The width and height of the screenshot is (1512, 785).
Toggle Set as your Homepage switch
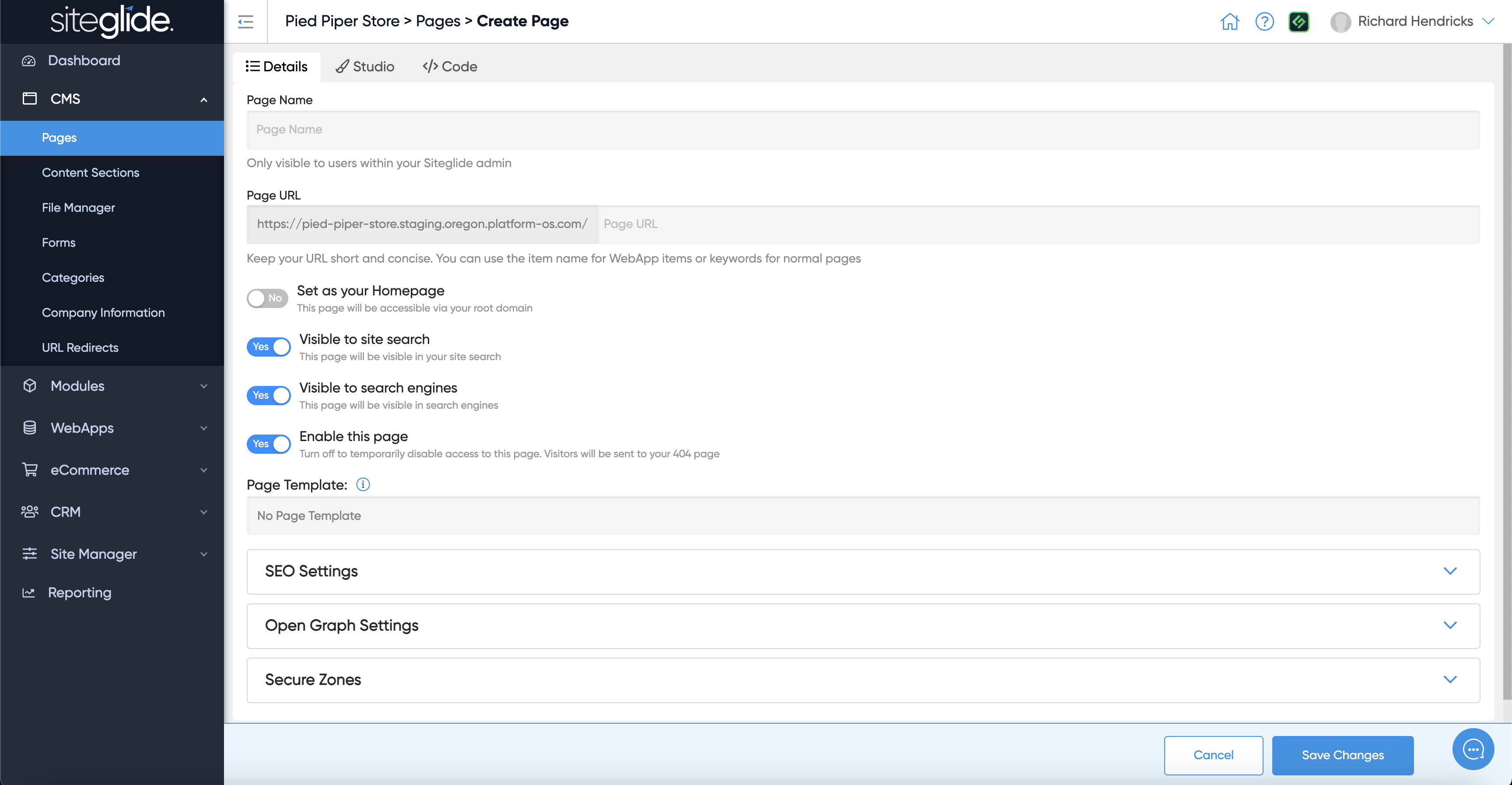[x=268, y=298]
